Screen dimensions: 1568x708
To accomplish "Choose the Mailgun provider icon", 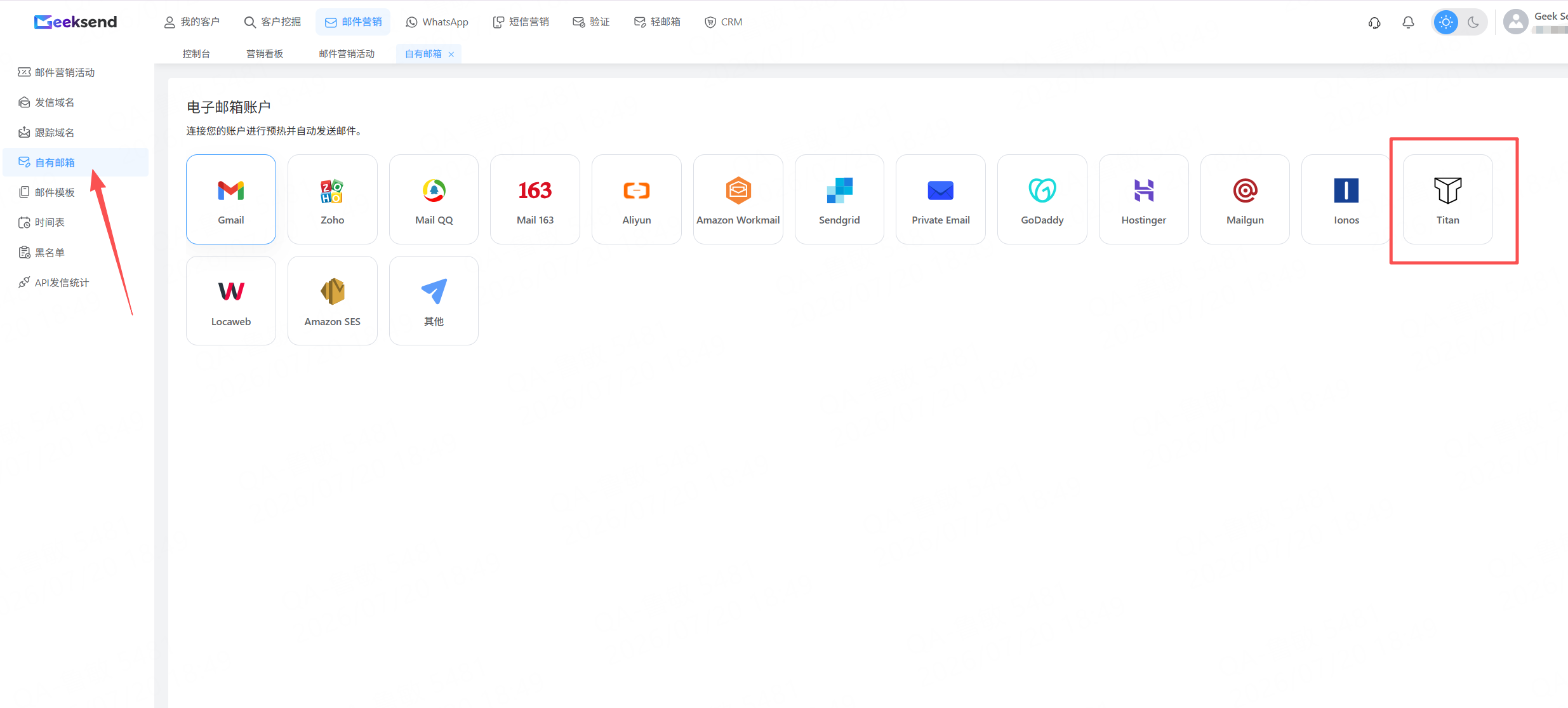I will (1245, 190).
